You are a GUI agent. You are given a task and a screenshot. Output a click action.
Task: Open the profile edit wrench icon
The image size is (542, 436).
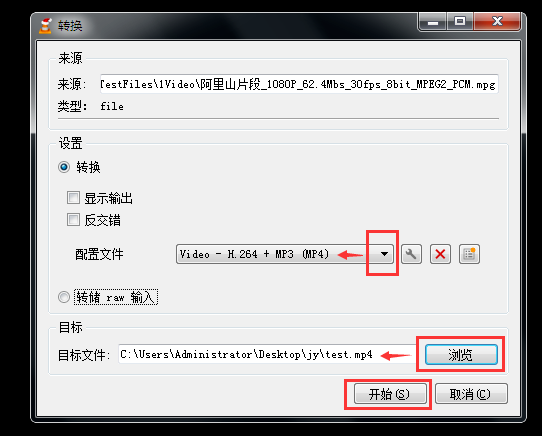(411, 254)
